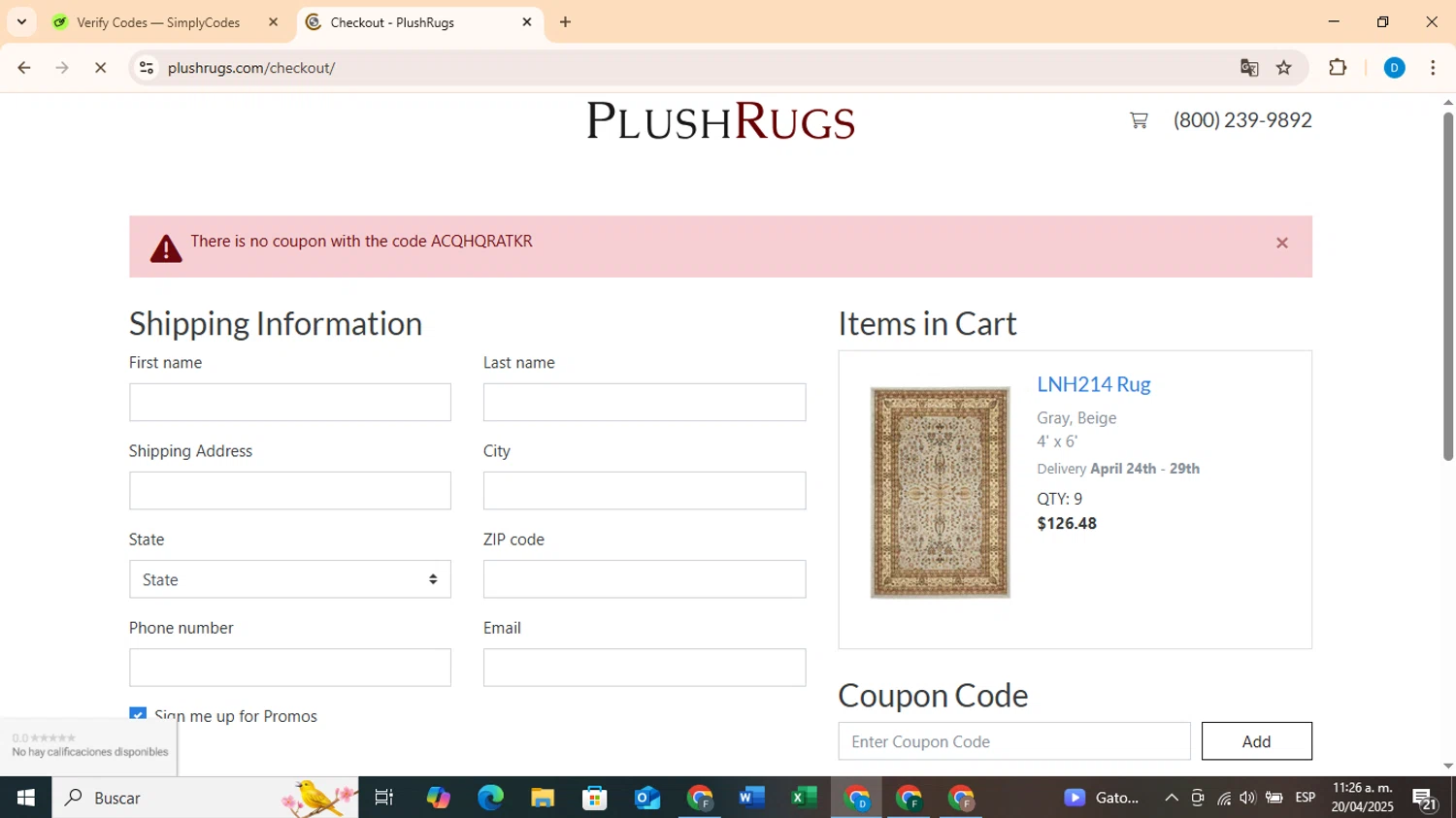Click the Buscar taskbar search box

[205, 798]
